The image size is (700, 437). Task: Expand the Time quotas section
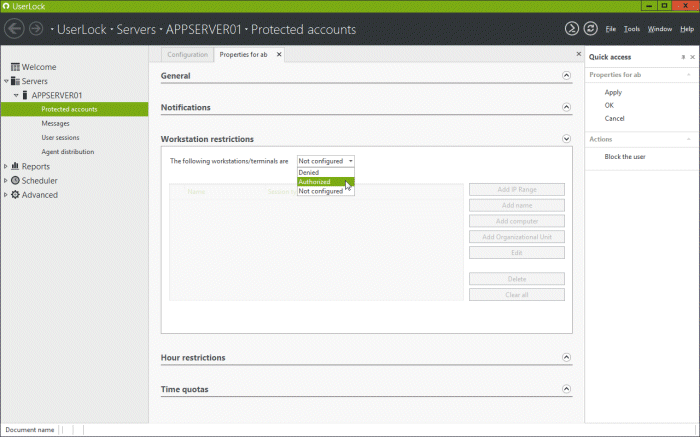(566, 388)
